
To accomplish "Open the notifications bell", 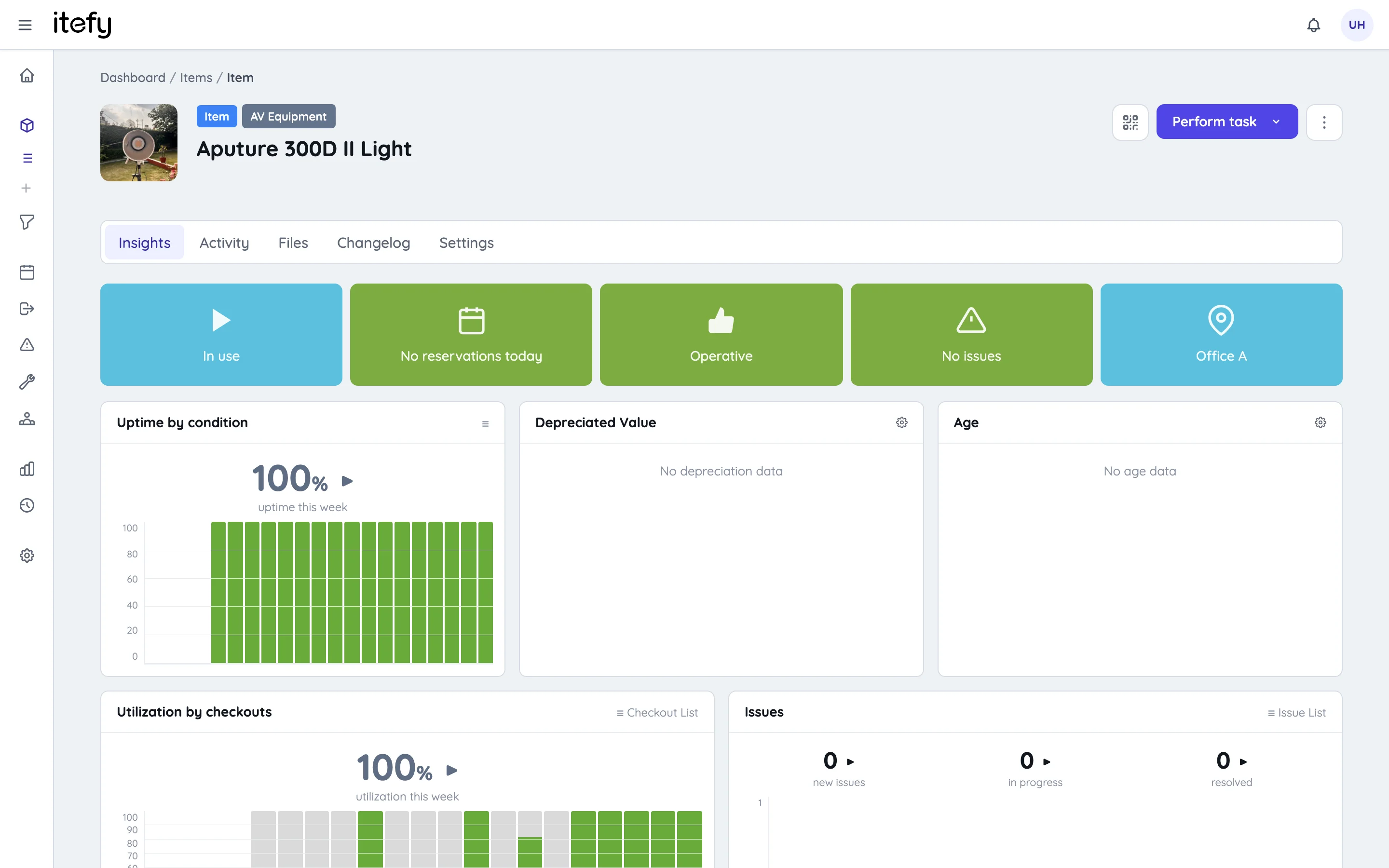I will tap(1313, 25).
